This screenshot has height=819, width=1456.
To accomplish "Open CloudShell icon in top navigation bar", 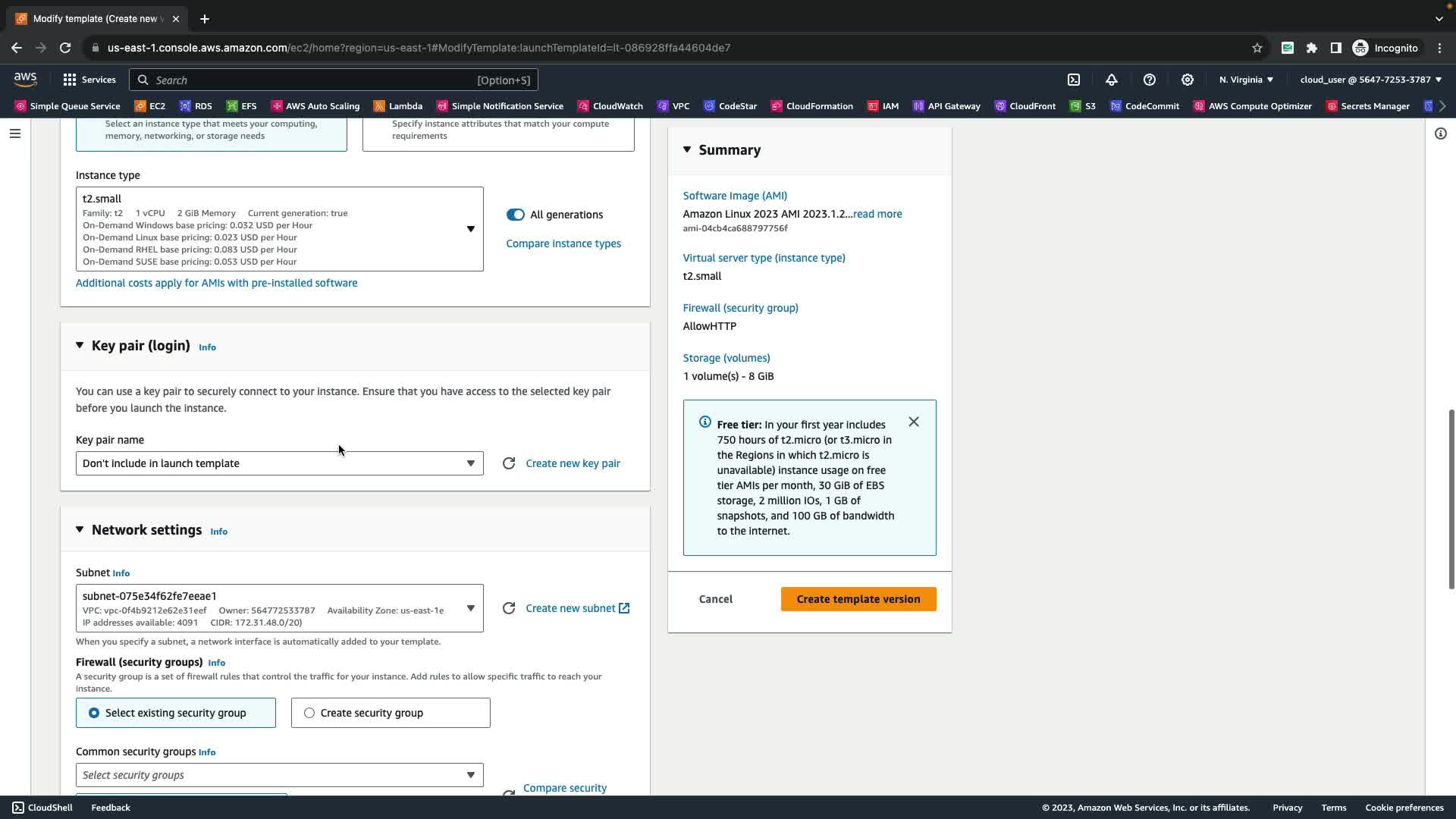I will 1074,80.
